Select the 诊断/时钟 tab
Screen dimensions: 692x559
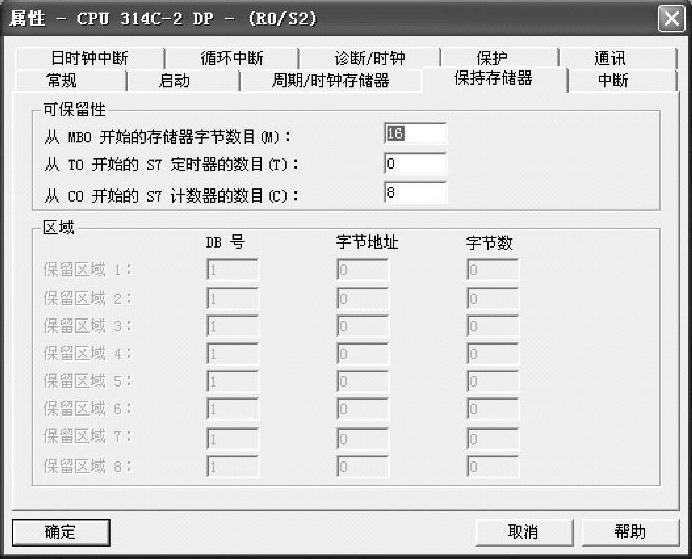pos(369,58)
